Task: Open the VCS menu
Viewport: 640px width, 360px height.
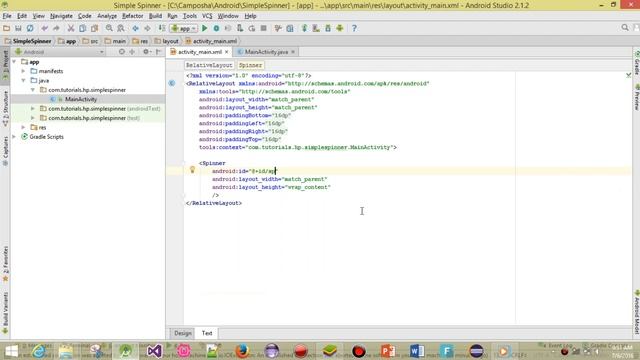Action: tap(207, 16)
